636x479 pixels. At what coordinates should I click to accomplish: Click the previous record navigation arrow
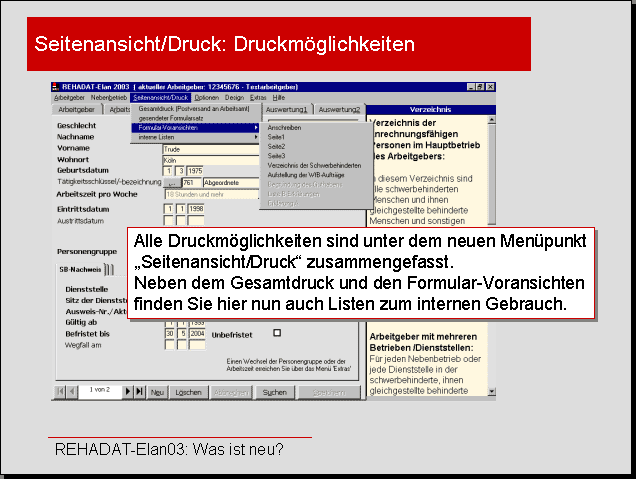tap(70, 392)
